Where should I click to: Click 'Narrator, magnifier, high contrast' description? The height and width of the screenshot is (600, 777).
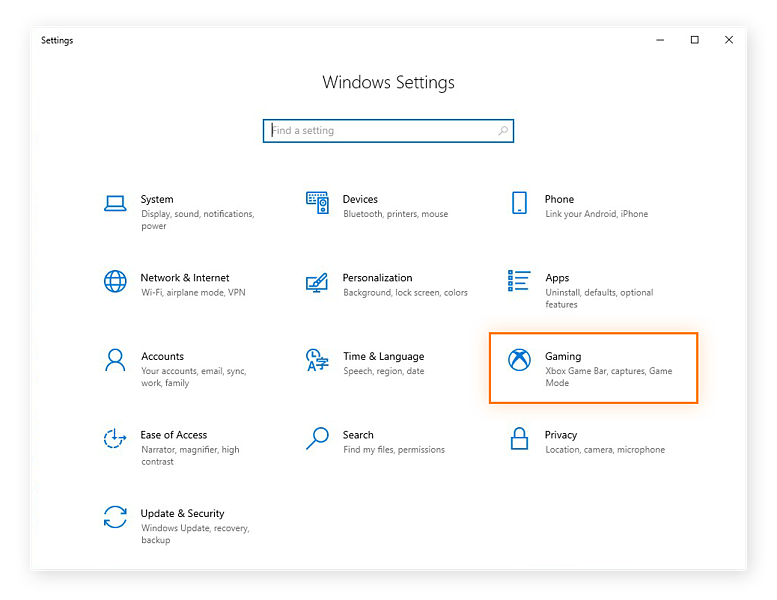point(190,455)
